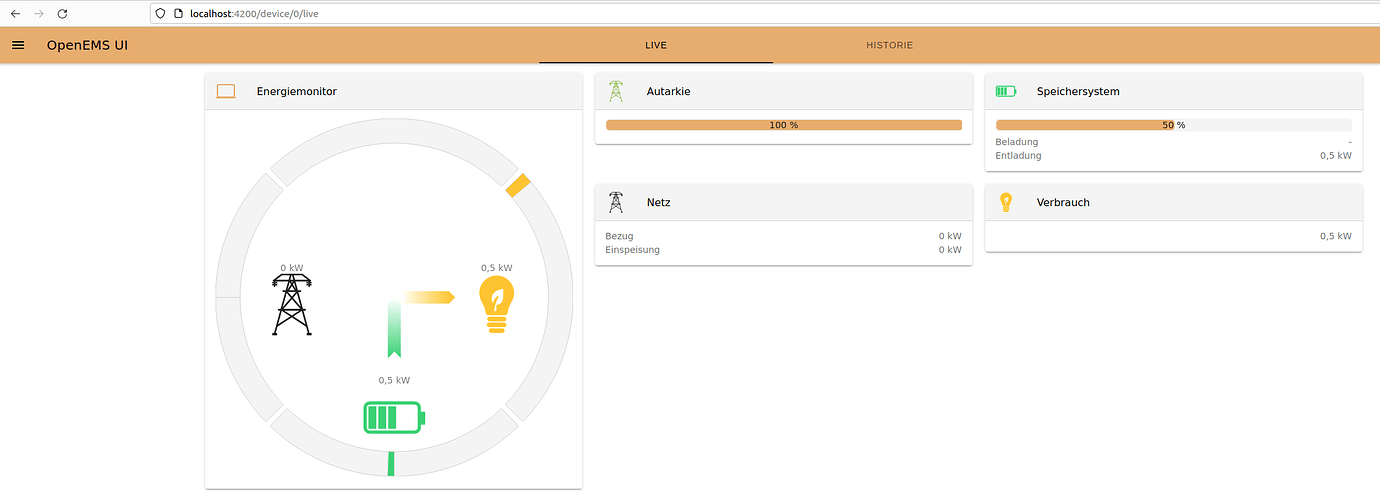Click the shield security icon in address bar
The height and width of the screenshot is (500, 1380).
(160, 14)
